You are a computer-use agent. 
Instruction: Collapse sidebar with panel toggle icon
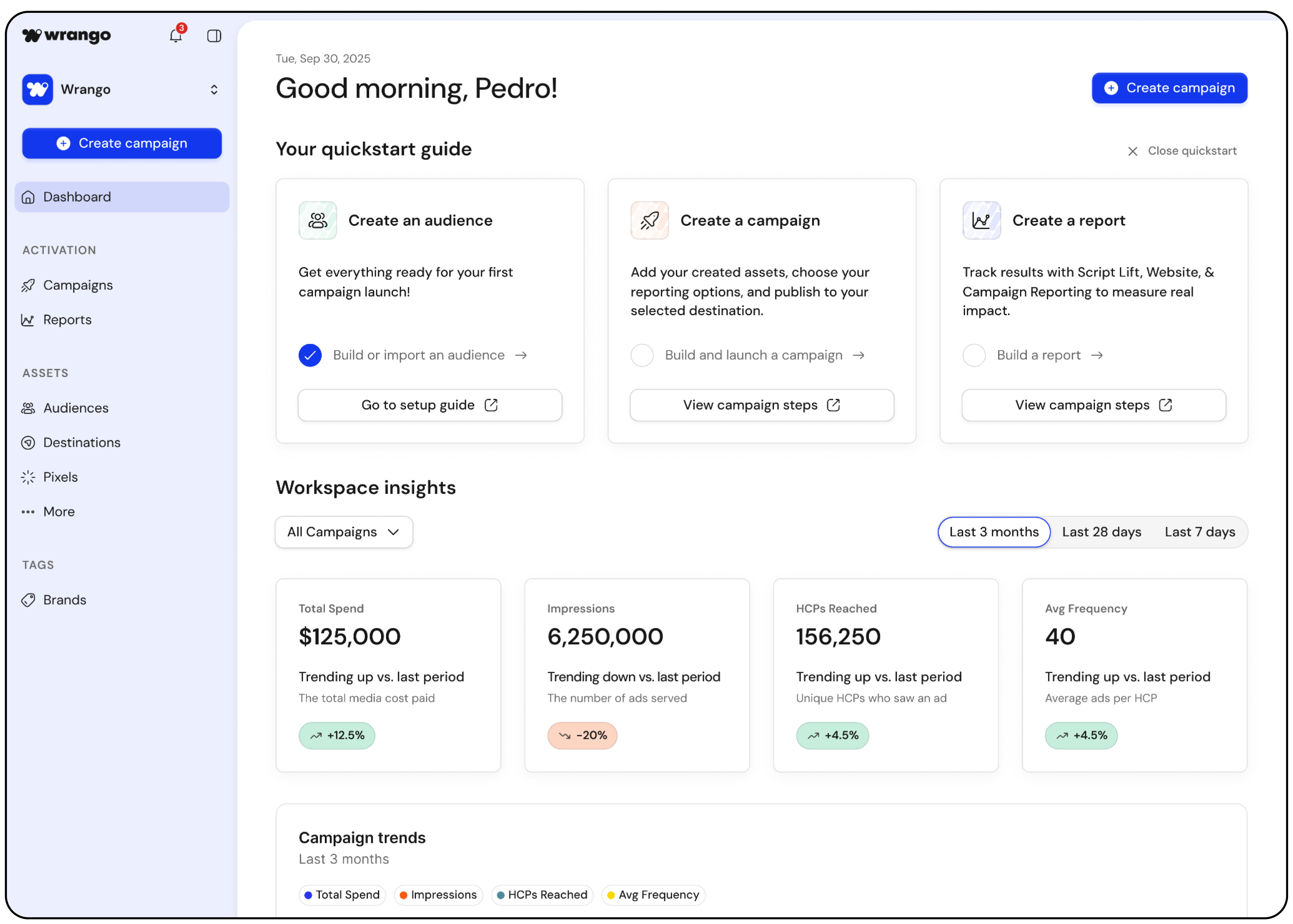point(214,36)
